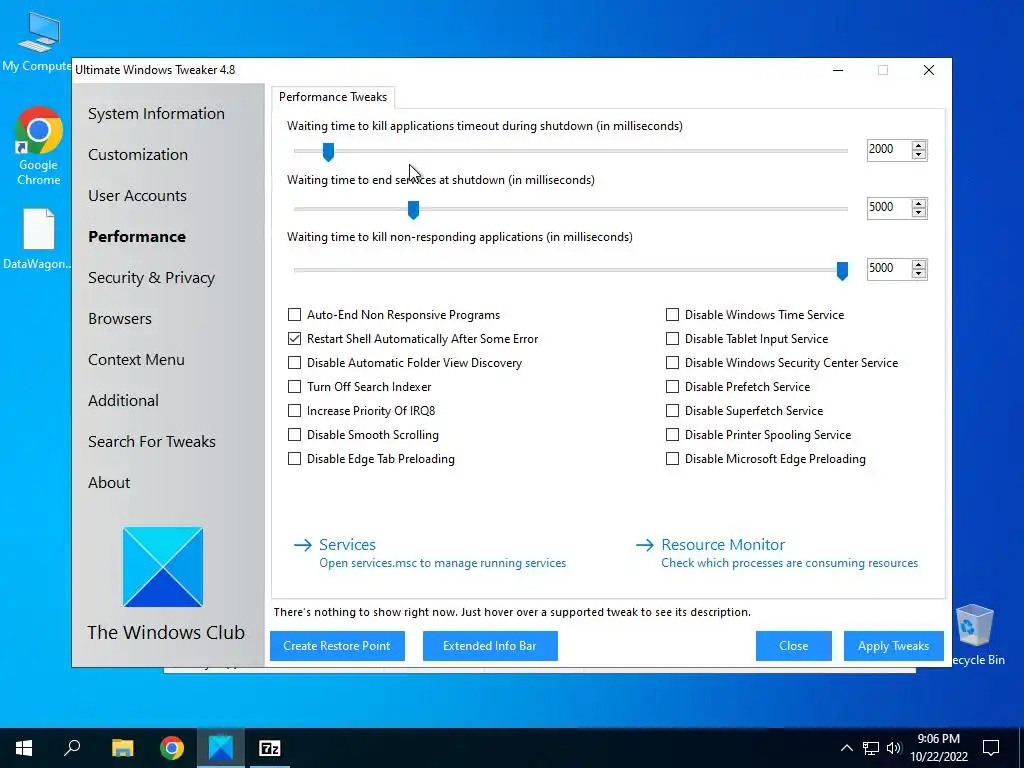Open network status tray icon
The width and height of the screenshot is (1024, 768).
[x=871, y=748]
